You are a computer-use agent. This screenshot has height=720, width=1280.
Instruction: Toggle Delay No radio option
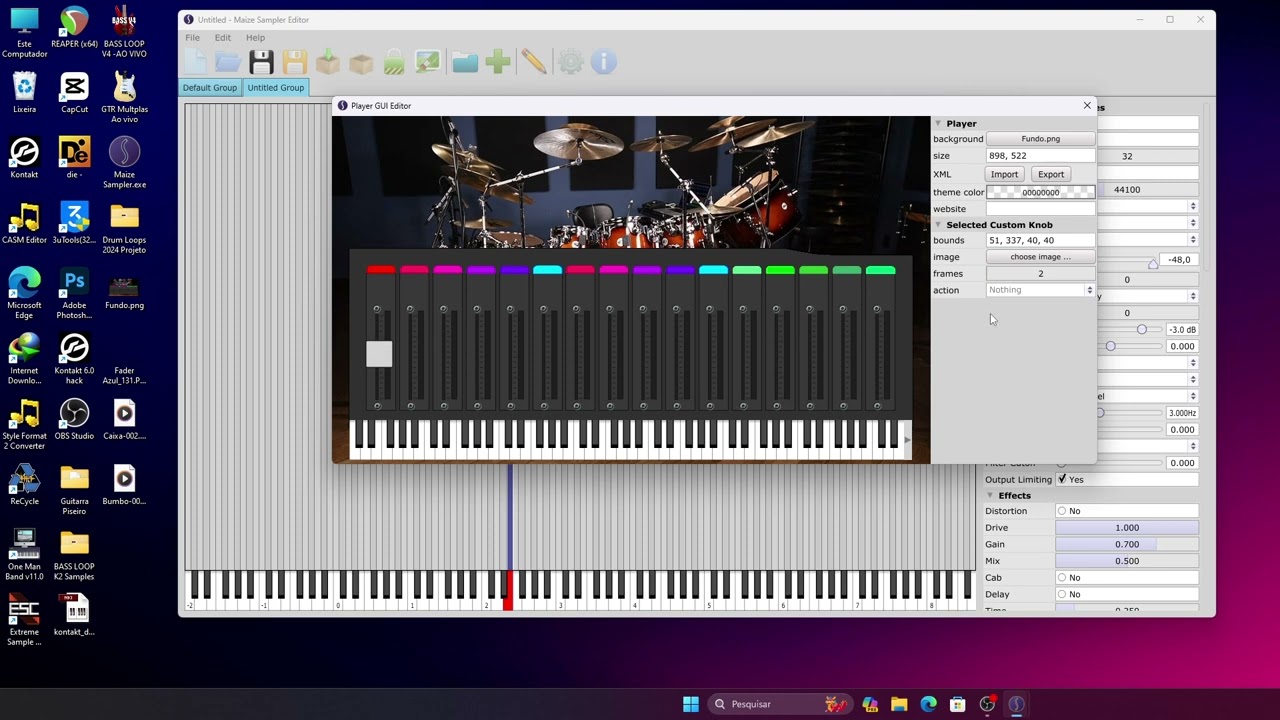point(1062,594)
